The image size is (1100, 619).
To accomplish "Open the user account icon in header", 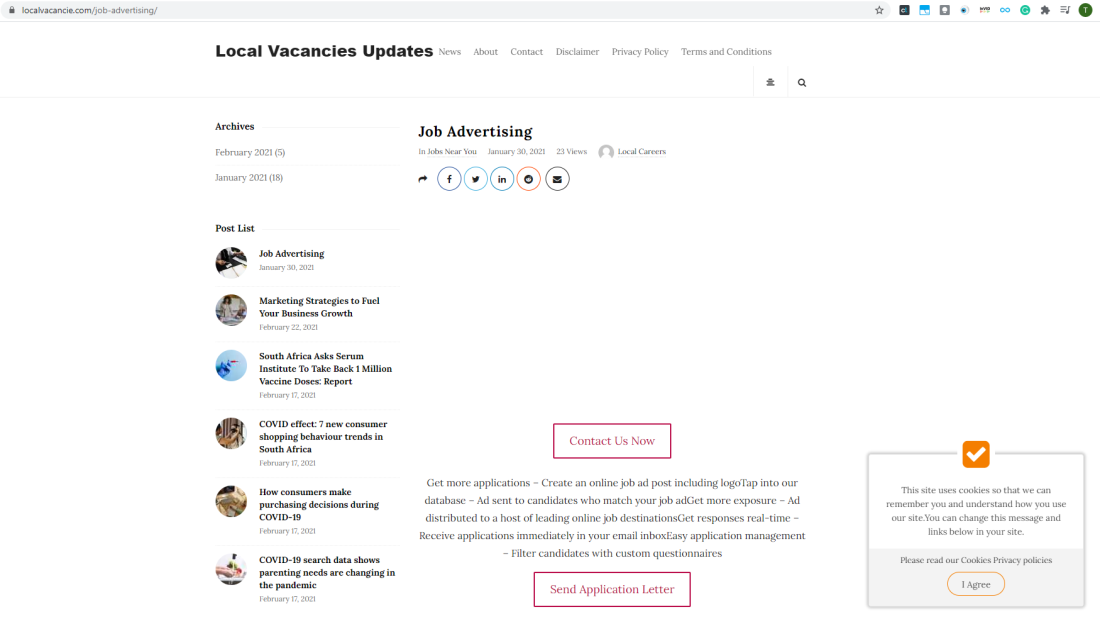I will [x=770, y=82].
